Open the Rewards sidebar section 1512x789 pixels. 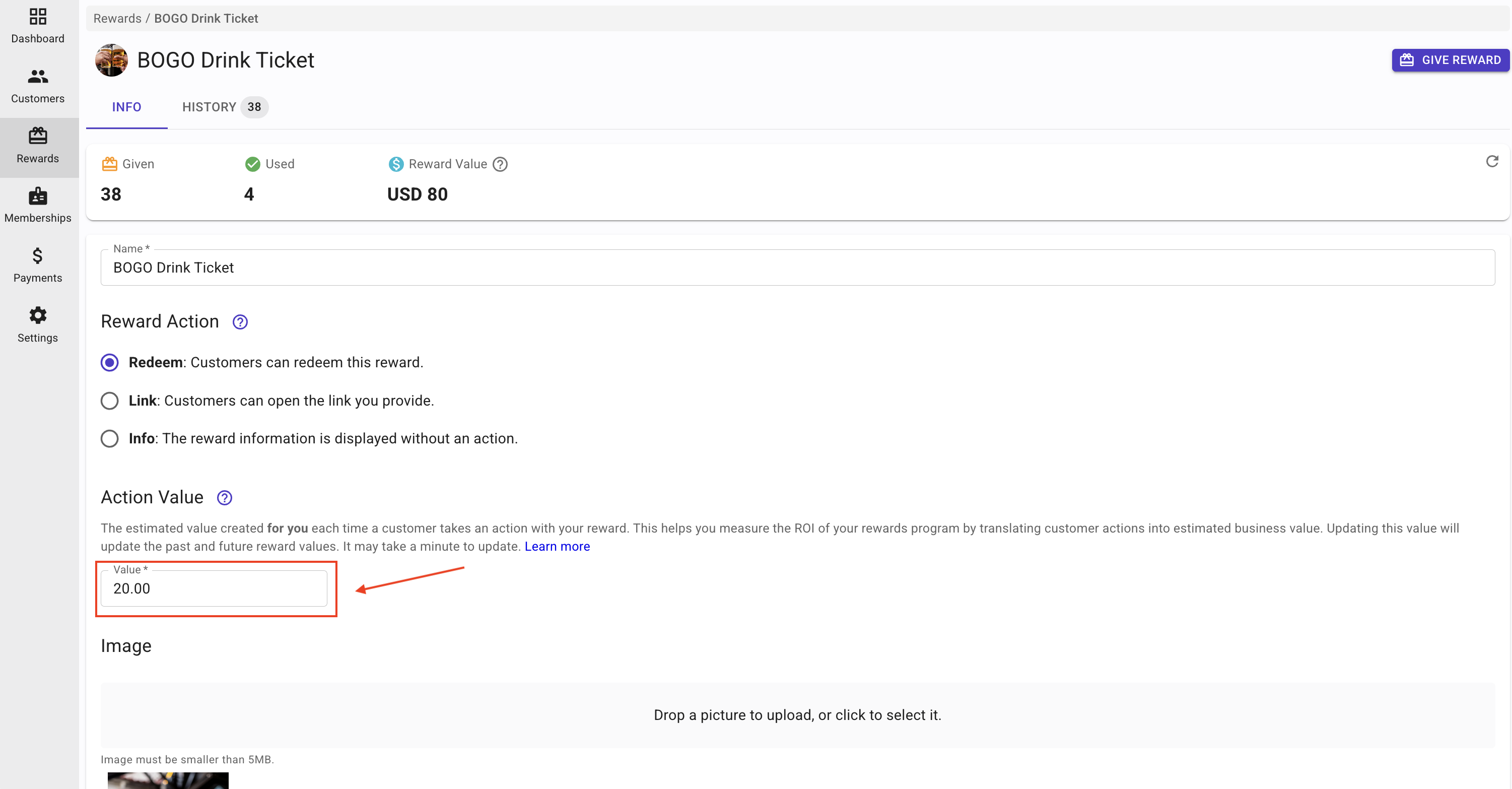click(38, 146)
